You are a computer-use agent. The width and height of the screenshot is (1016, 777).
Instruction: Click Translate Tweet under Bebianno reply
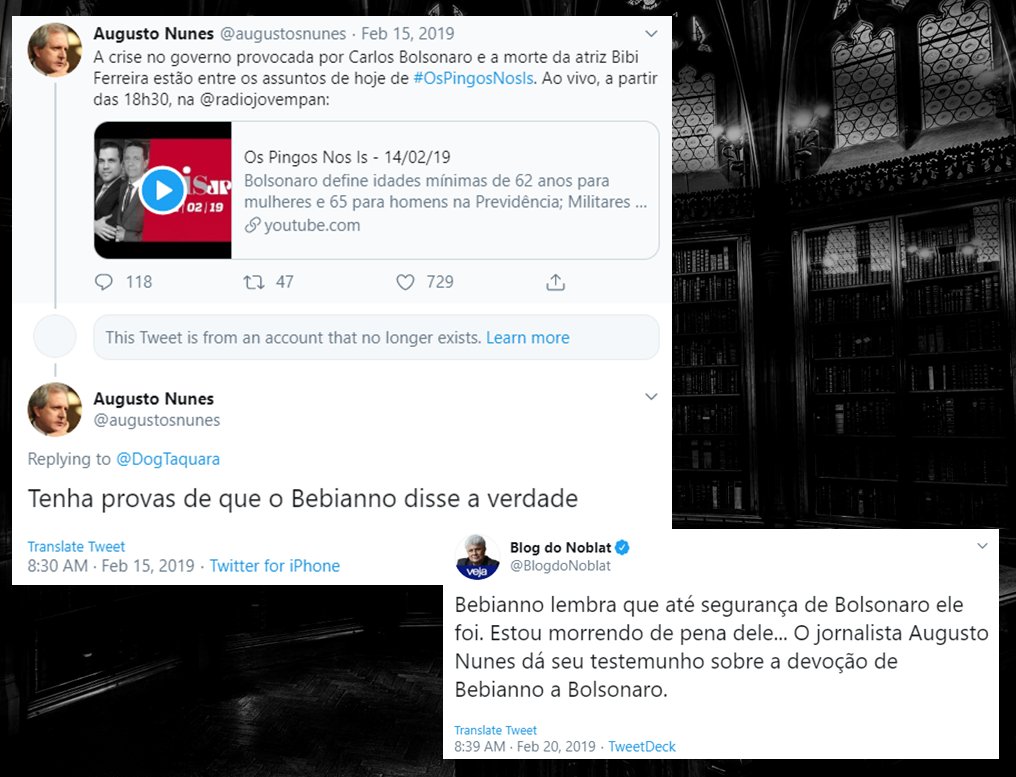[76, 546]
